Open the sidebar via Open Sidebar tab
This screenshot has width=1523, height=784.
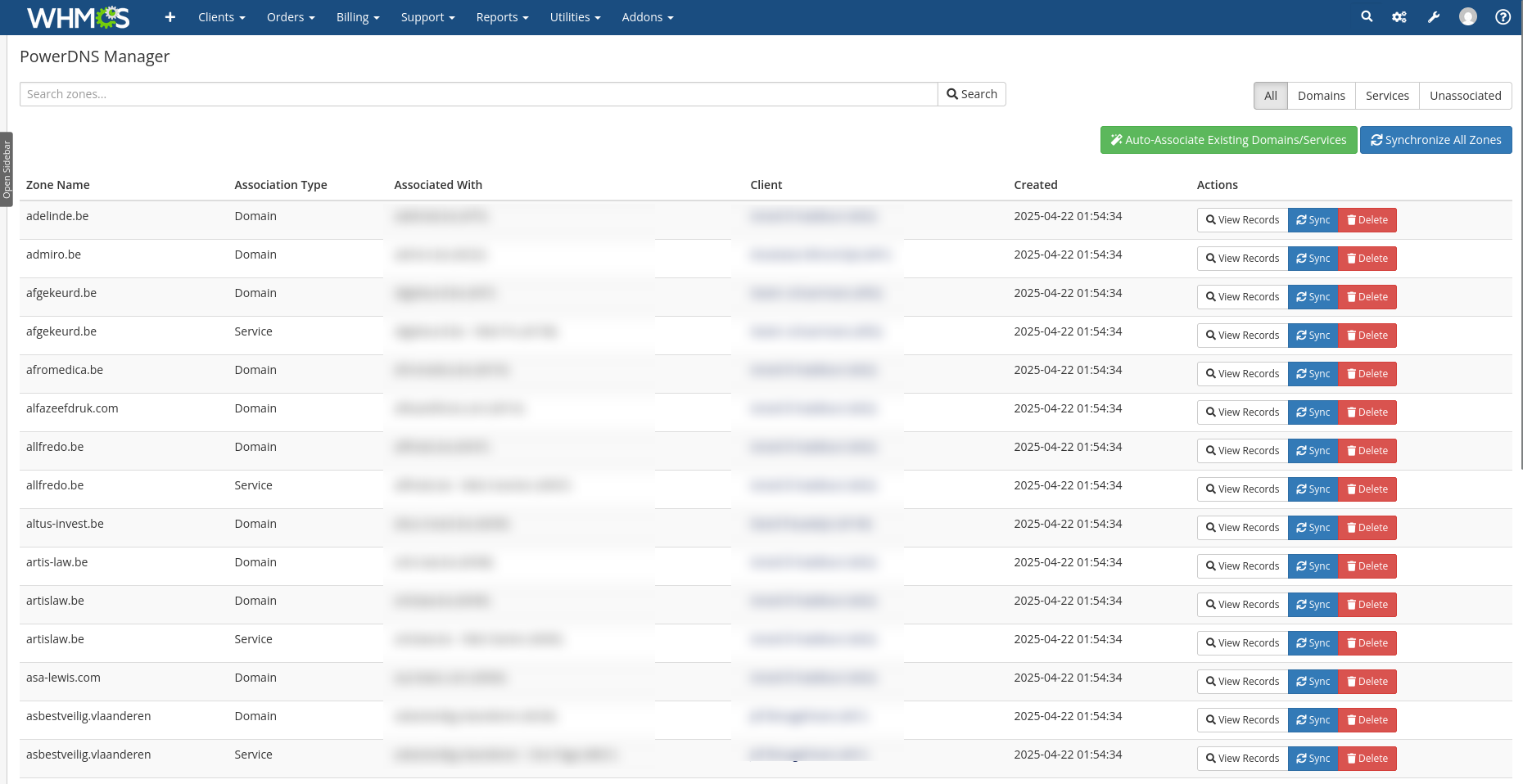[x=7, y=169]
